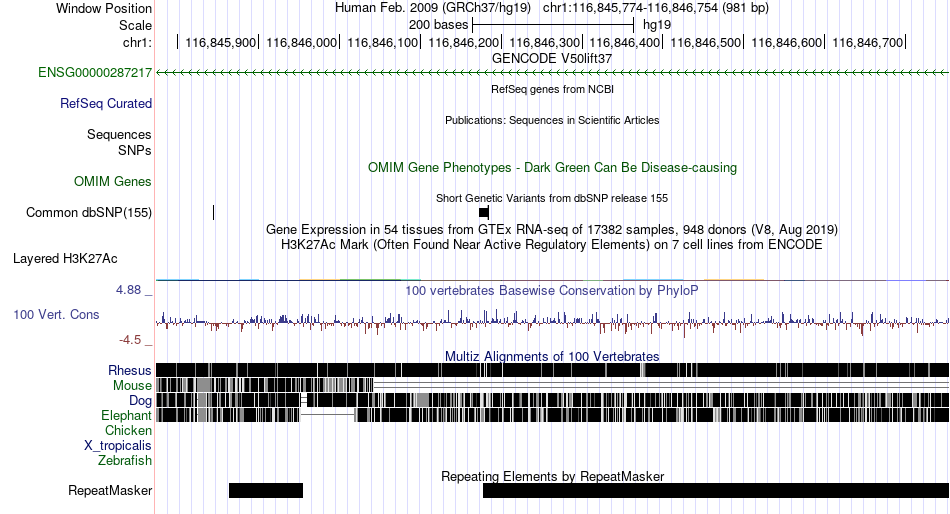Select the Chicken alignment row label
Screen dimensions: 950x514
tap(128, 430)
